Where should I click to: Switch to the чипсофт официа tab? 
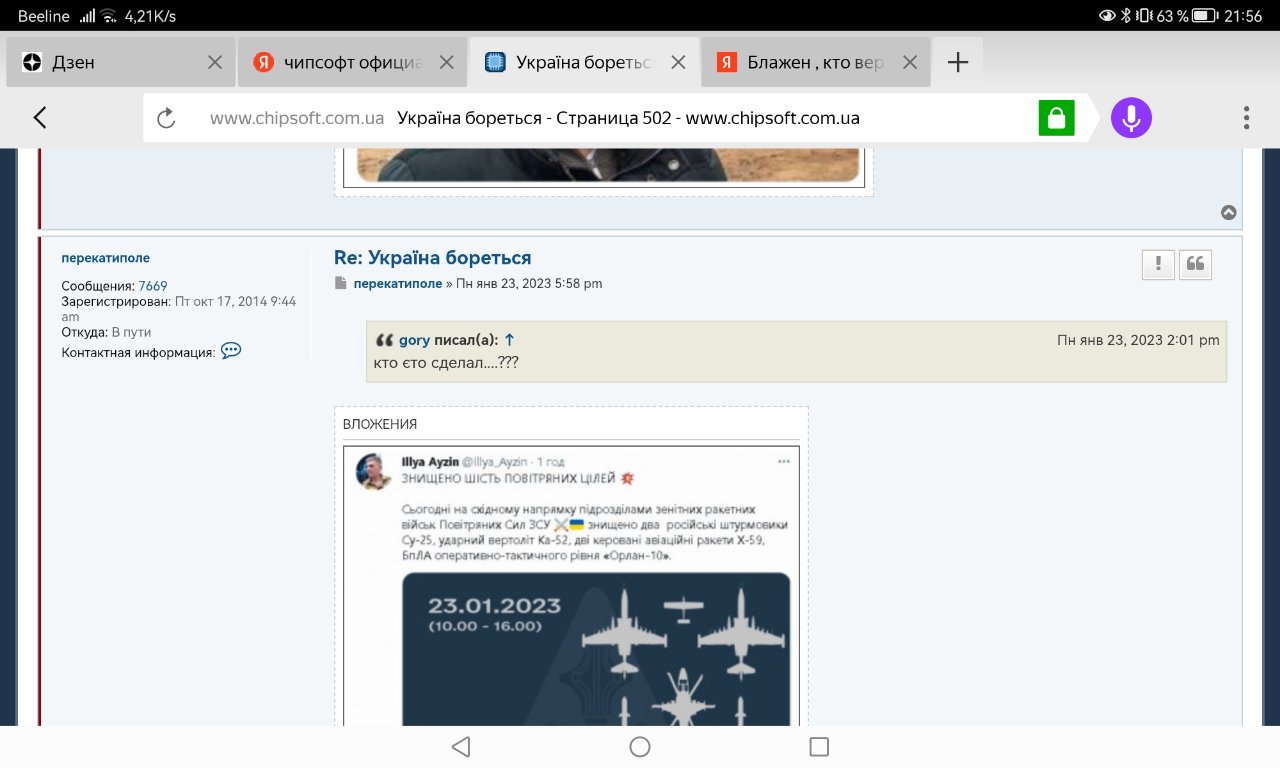click(x=340, y=62)
